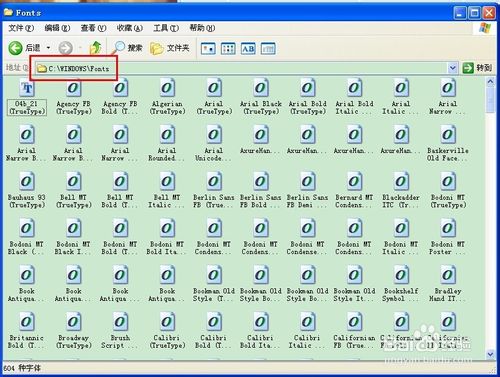500x377 pixels.
Task: Select the Bernard MT Condensed font
Action: (x=354, y=190)
